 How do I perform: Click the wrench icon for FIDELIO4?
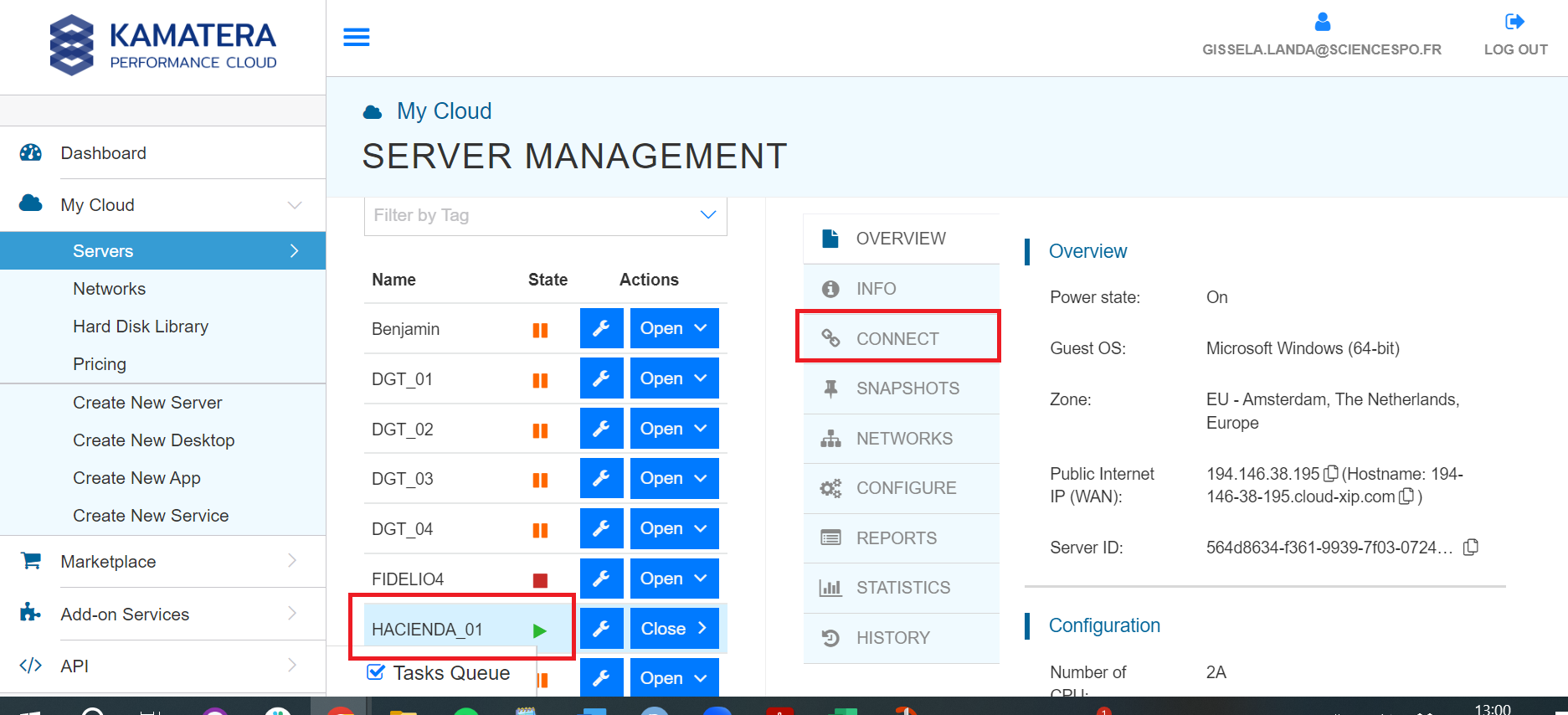tap(601, 579)
